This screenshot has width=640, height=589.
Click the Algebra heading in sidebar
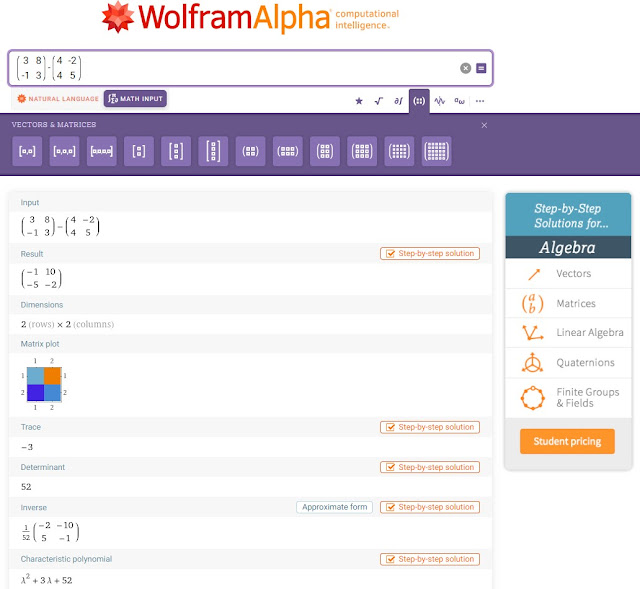568,247
